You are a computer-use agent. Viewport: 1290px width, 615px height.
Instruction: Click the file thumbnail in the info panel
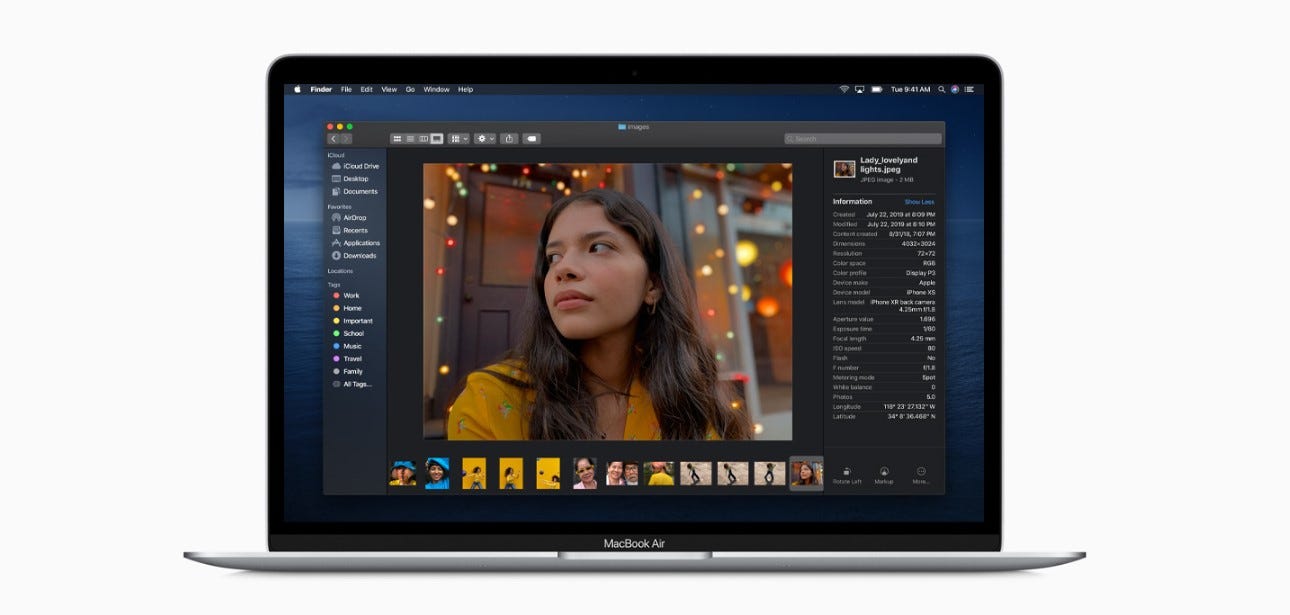844,168
